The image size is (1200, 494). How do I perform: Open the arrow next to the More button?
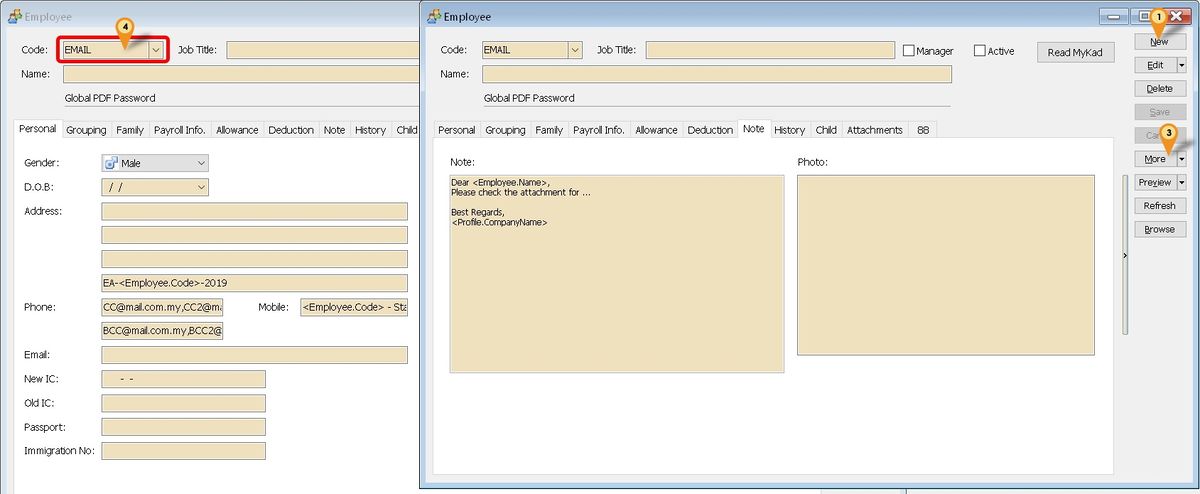click(x=1181, y=159)
